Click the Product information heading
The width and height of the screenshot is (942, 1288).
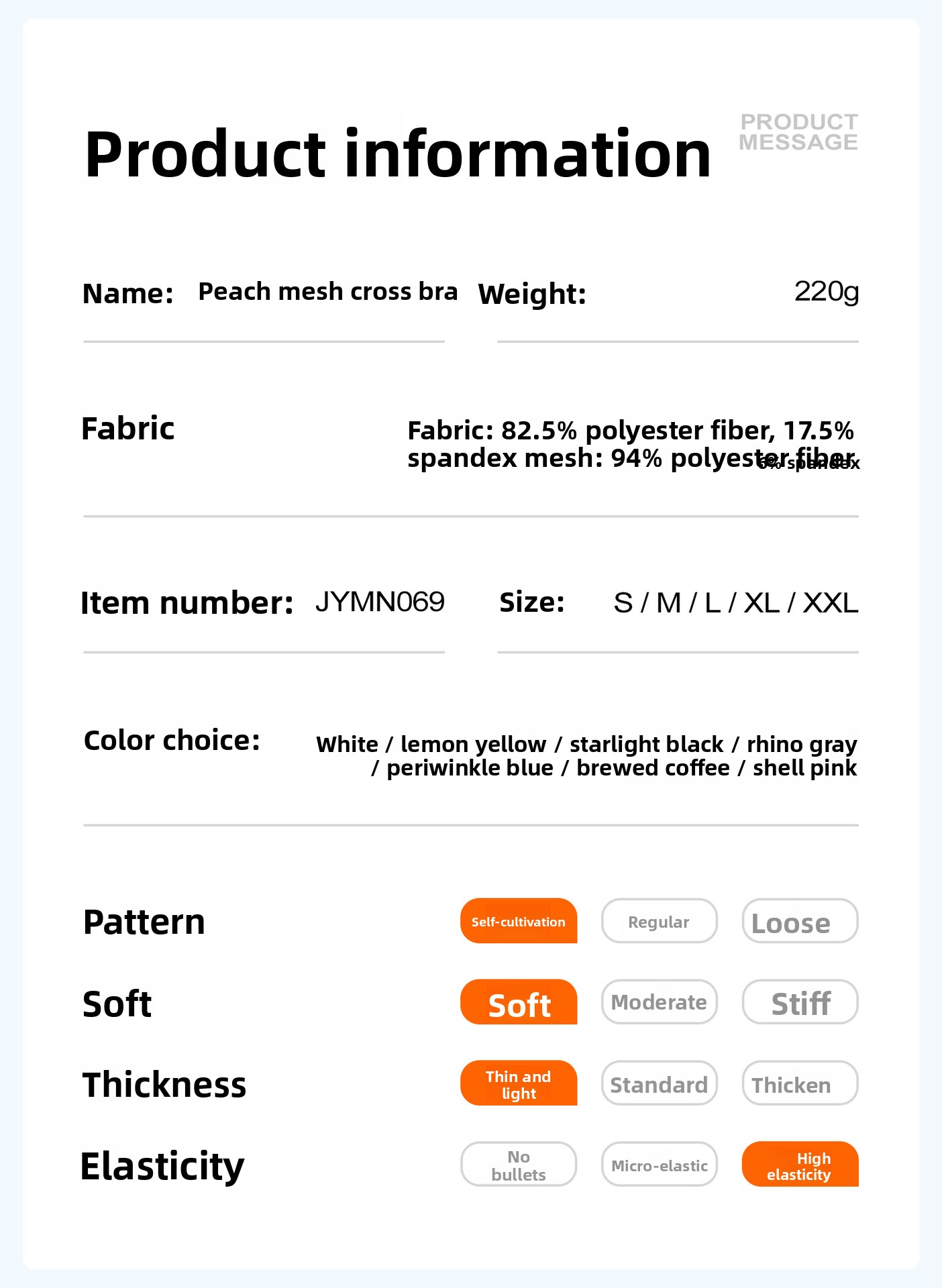pos(397,154)
